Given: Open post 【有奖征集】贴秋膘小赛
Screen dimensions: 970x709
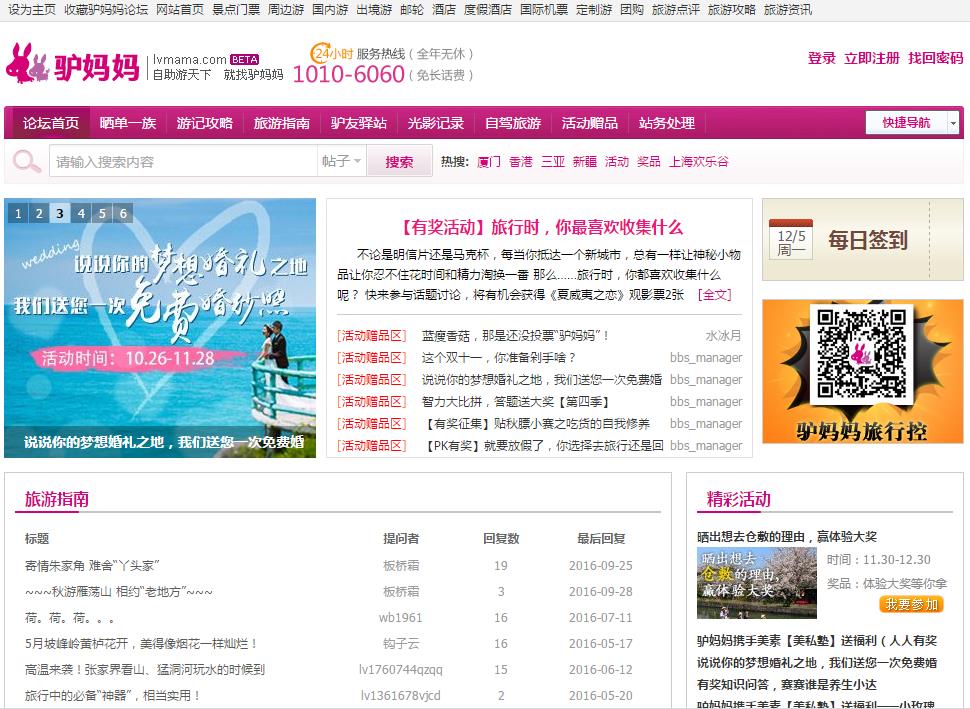Looking at the screenshot, I should tap(536, 424).
